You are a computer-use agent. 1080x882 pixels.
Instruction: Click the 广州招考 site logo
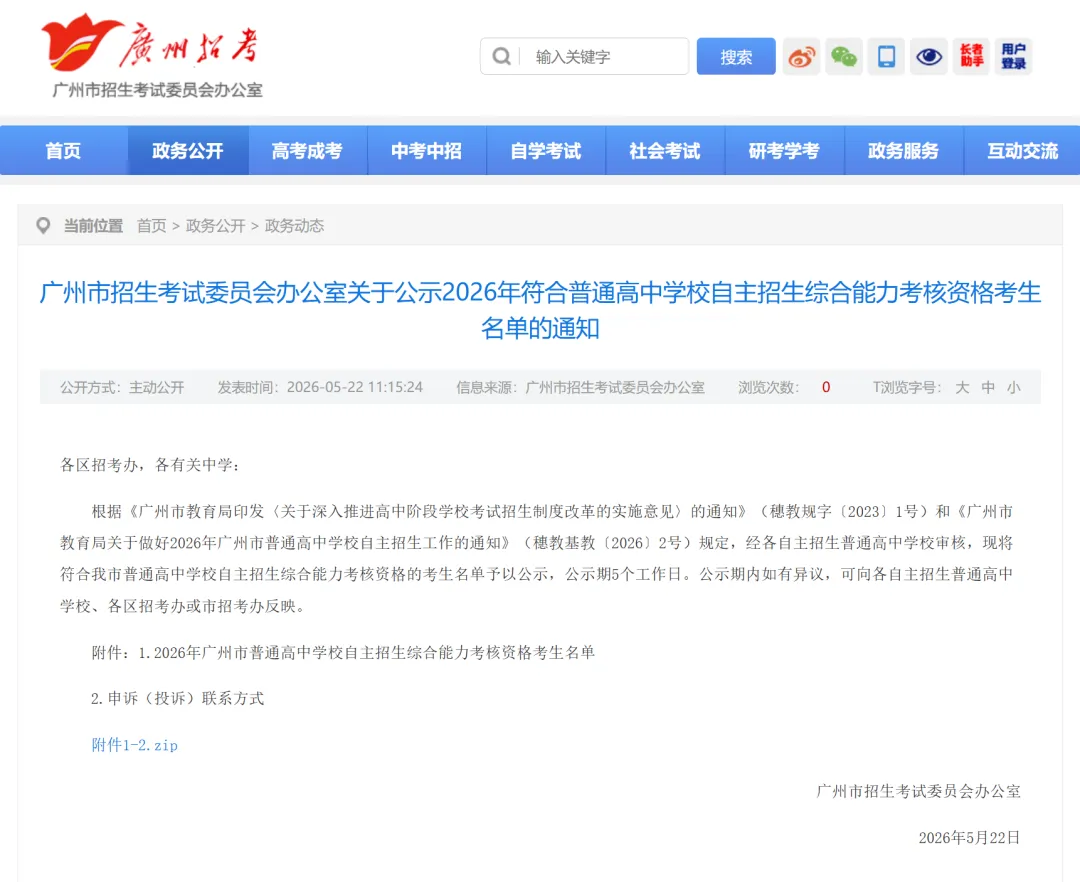click(x=150, y=43)
